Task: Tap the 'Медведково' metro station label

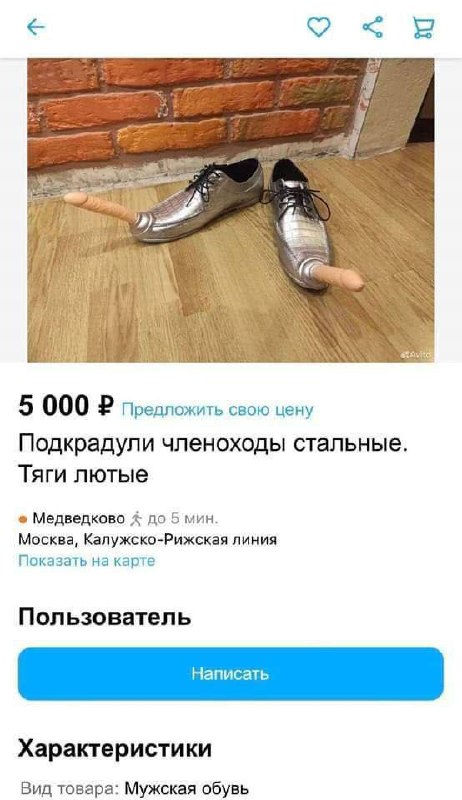Action: point(79,518)
